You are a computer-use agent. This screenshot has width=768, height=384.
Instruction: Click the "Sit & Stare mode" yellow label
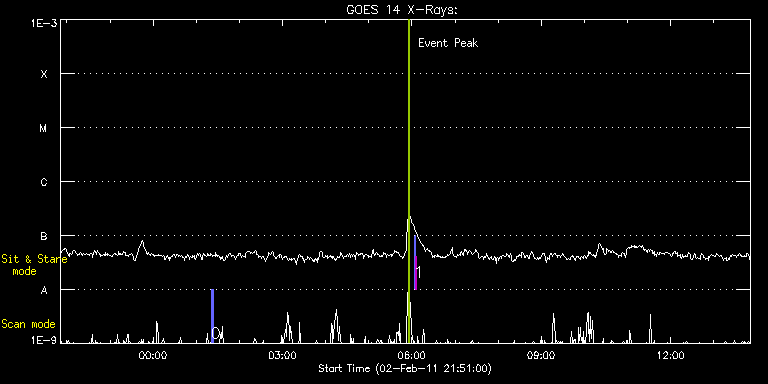click(x=34, y=264)
